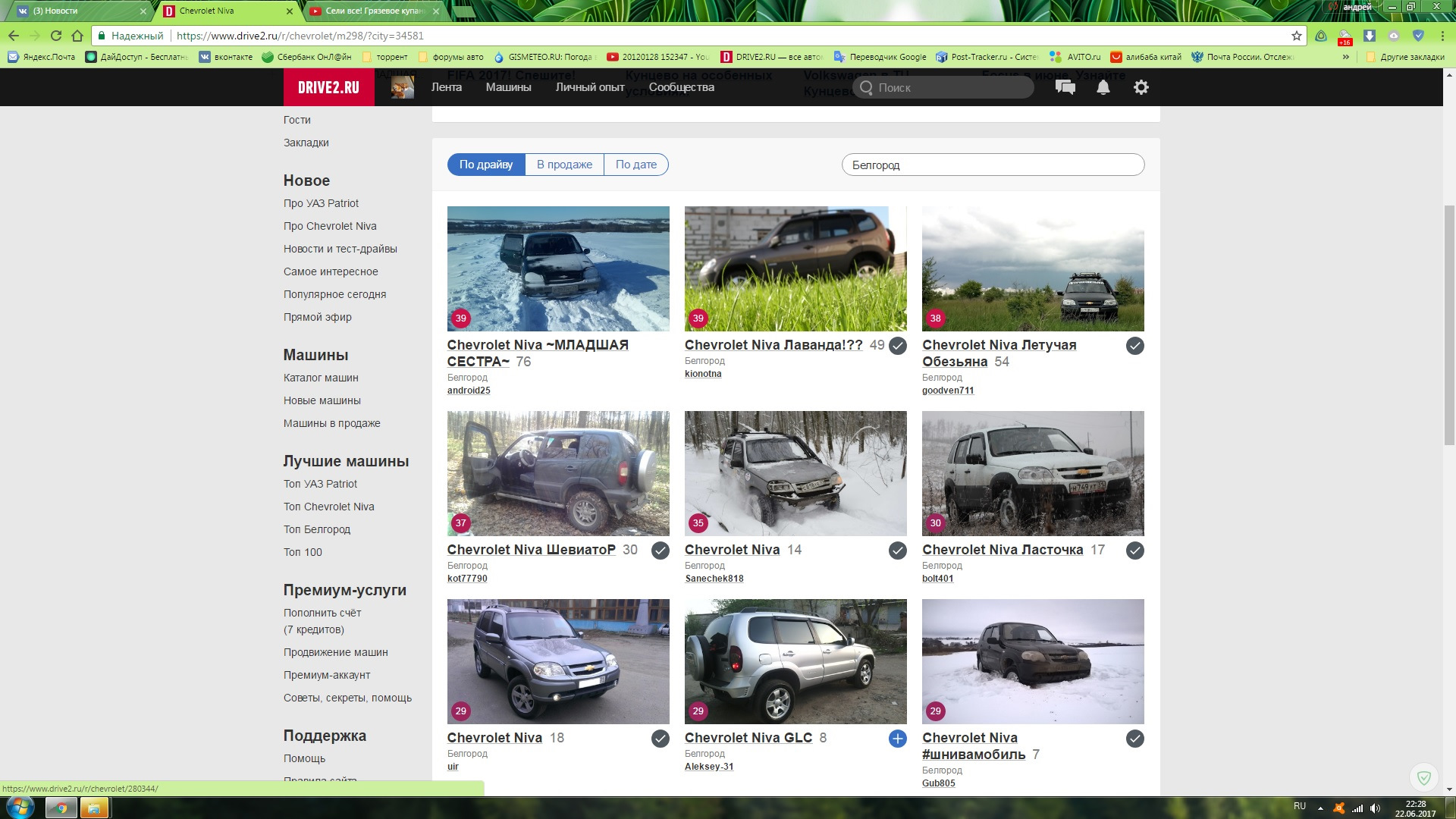Open the DRIVE2 messages chat icon
The image size is (1456, 819).
[1065, 87]
